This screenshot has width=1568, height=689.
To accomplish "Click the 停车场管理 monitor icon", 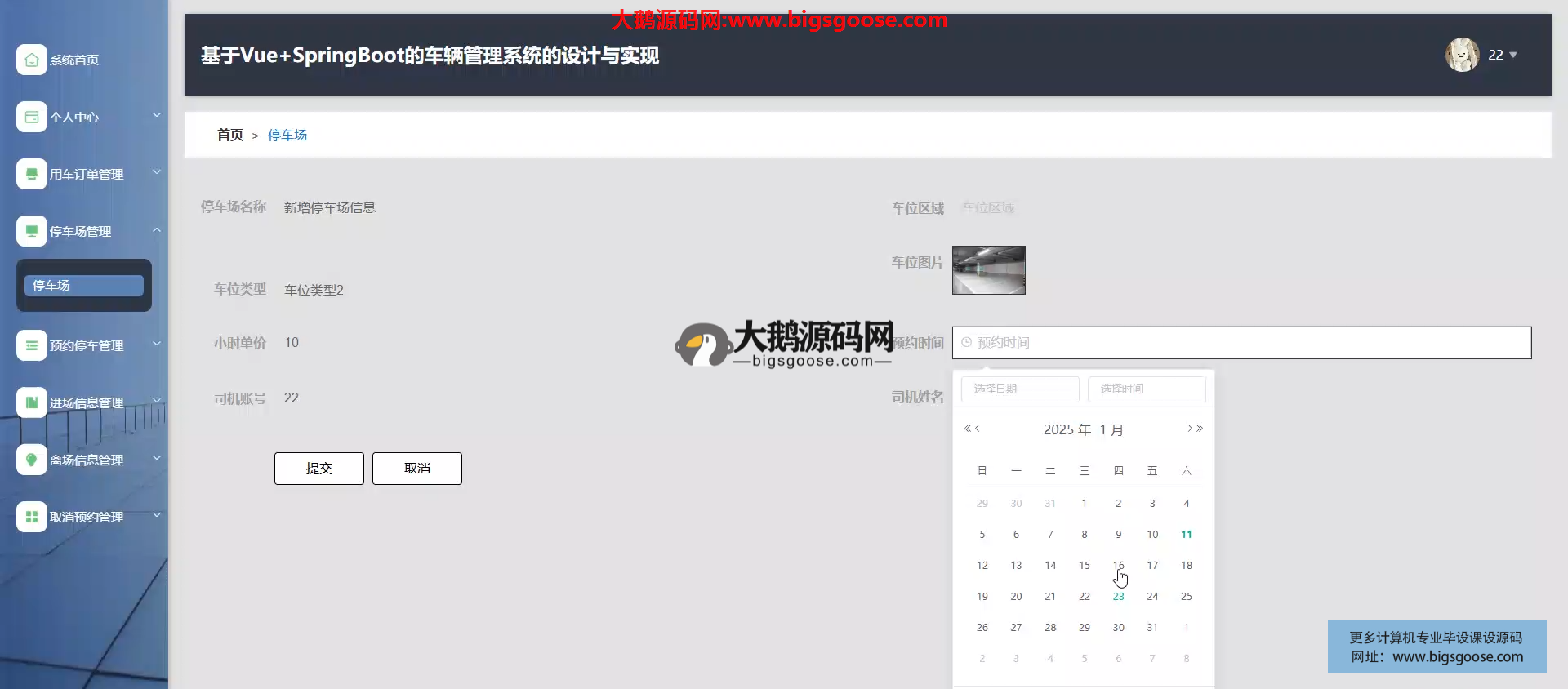I will (31, 231).
